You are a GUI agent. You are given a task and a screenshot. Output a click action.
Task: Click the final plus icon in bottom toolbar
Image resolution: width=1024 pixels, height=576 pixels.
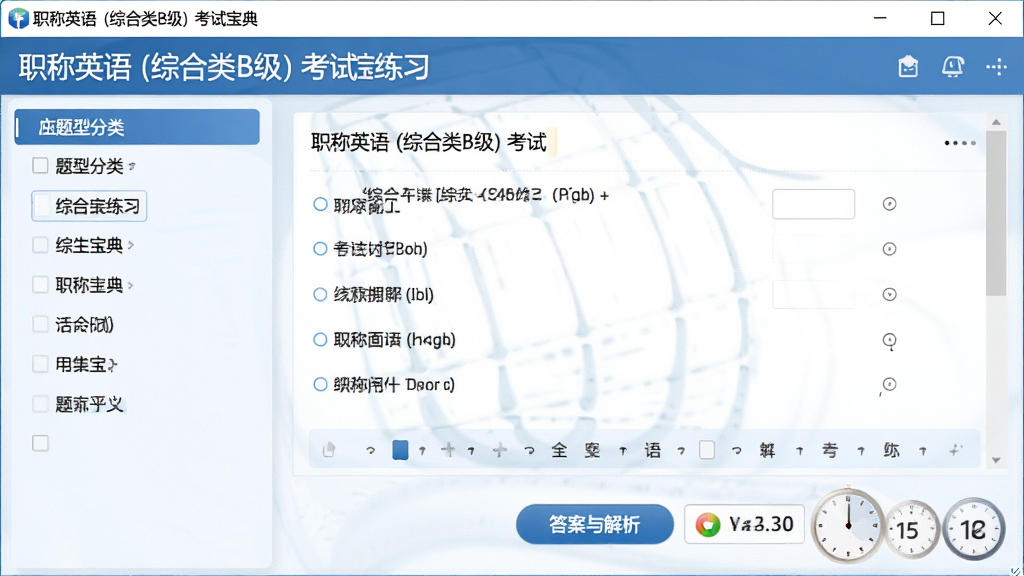[x=955, y=450]
